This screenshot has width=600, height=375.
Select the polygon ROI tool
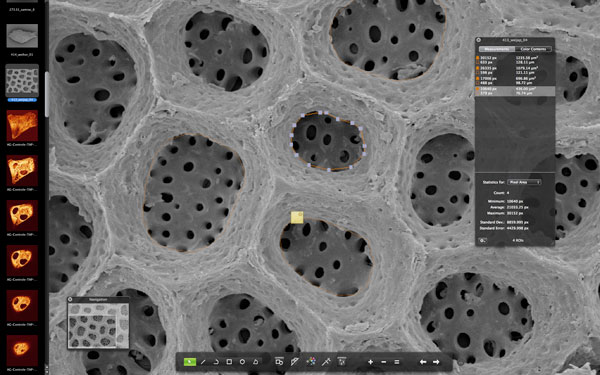pos(256,362)
